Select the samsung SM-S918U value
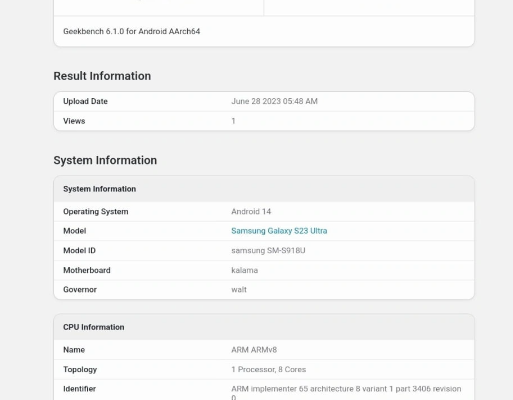513x400 pixels. 268,251
